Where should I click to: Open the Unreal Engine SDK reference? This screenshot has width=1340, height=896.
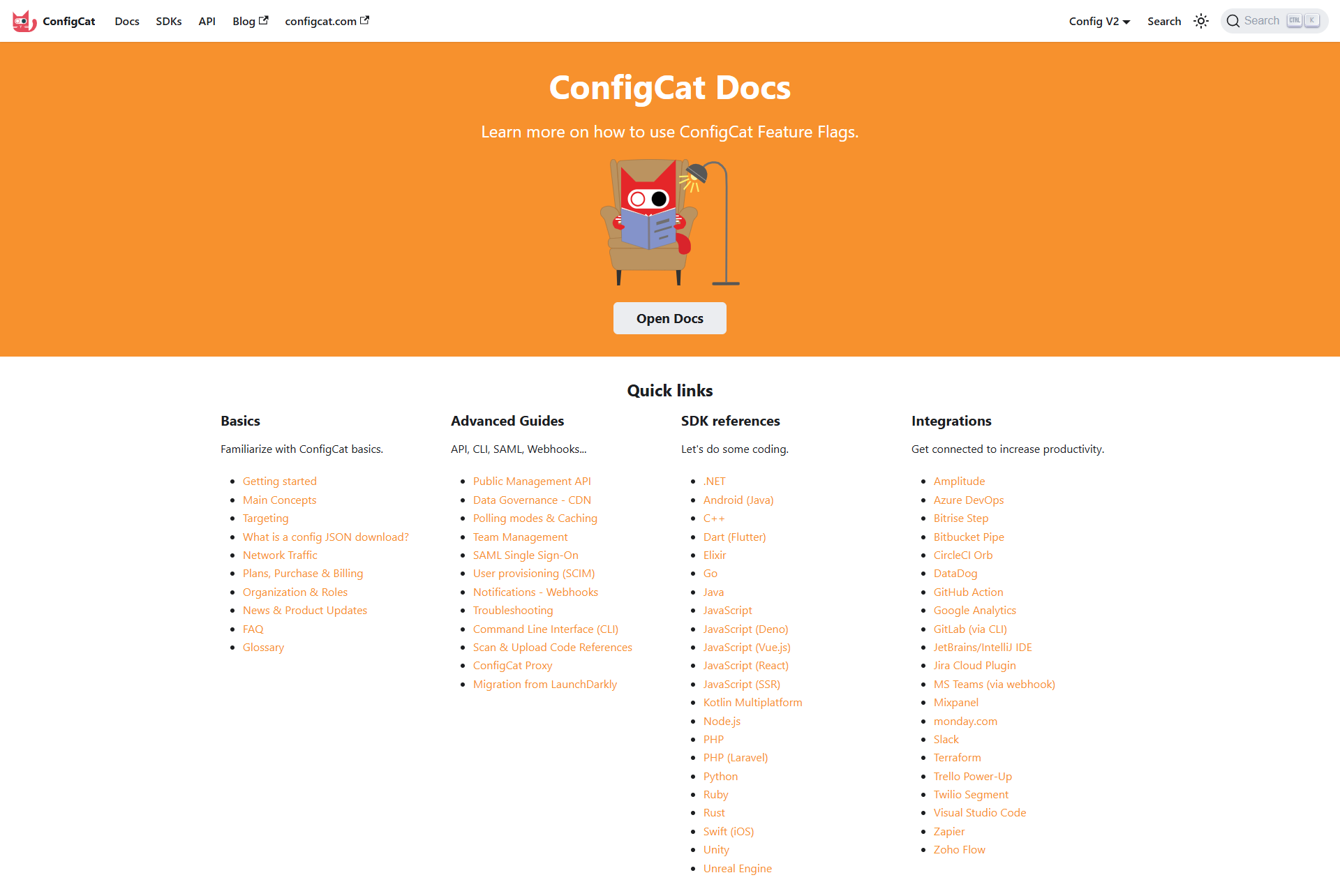pyautogui.click(x=737, y=868)
